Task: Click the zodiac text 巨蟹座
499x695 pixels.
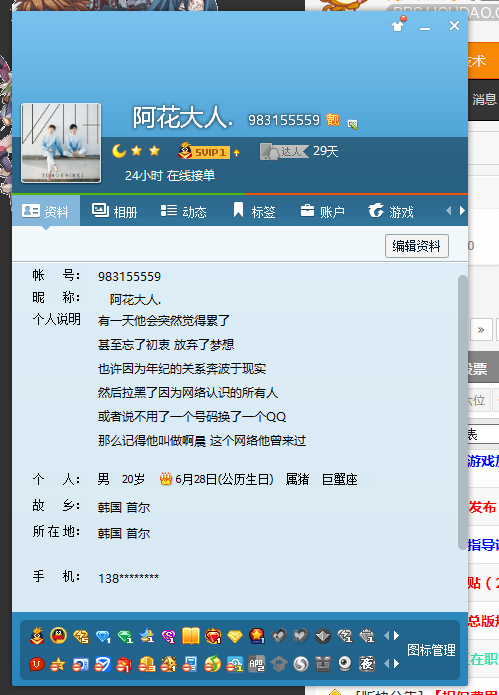Action: [x=339, y=479]
